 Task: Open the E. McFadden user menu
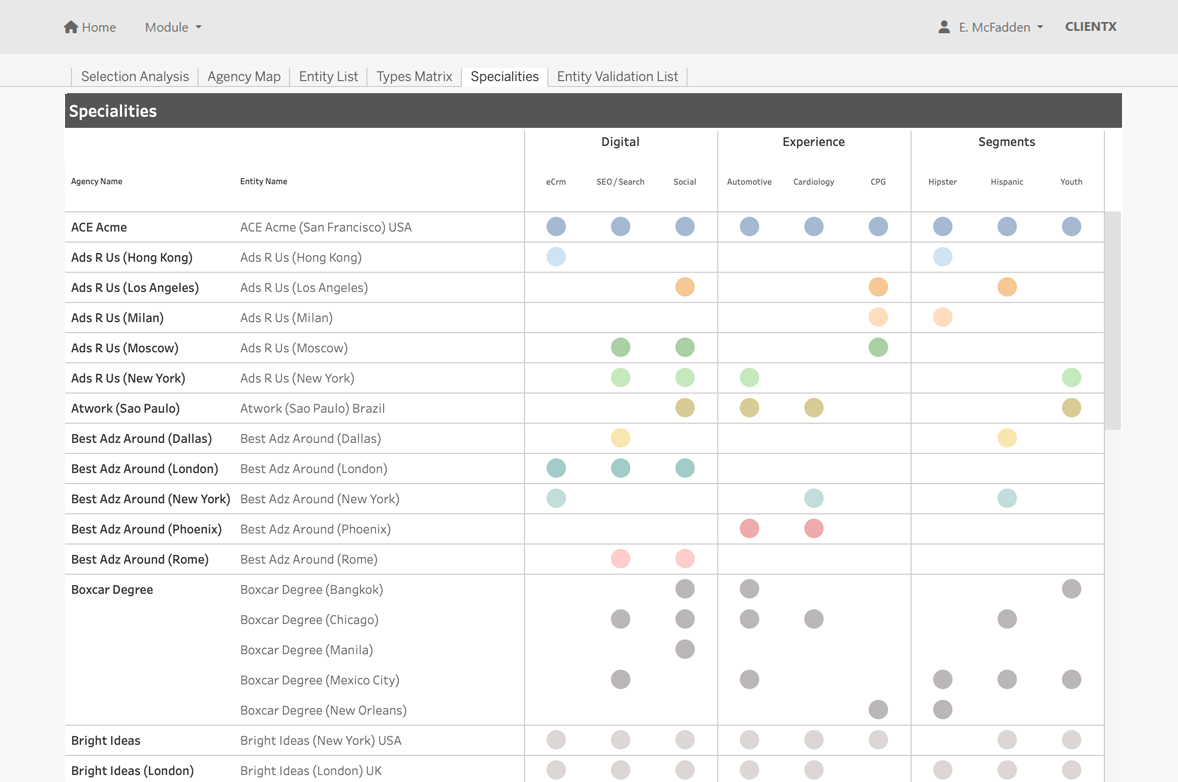point(1001,27)
